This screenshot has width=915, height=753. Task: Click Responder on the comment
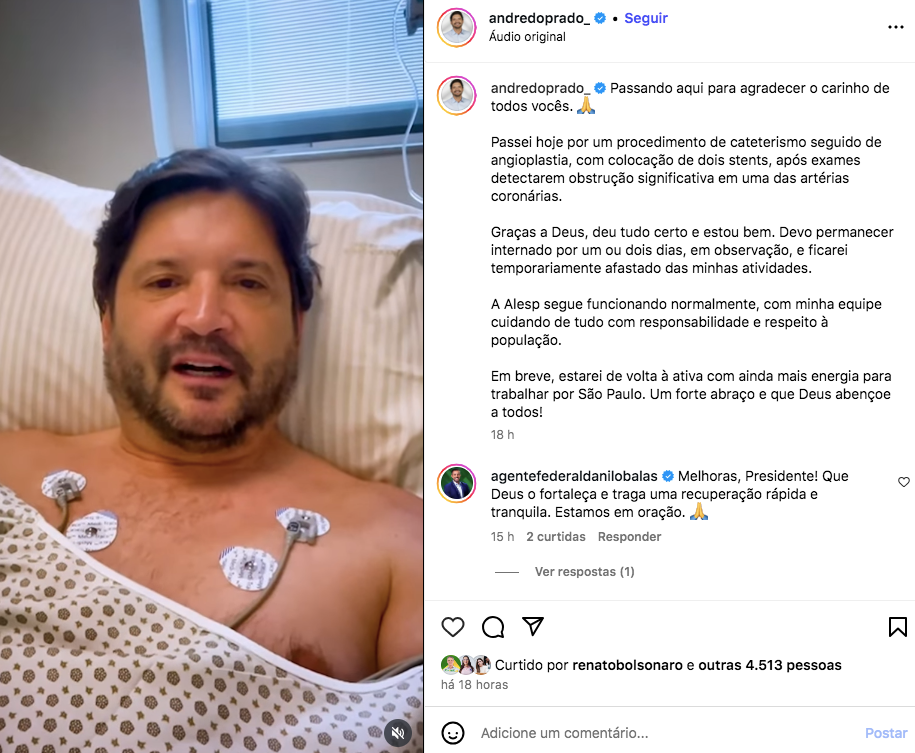[629, 537]
